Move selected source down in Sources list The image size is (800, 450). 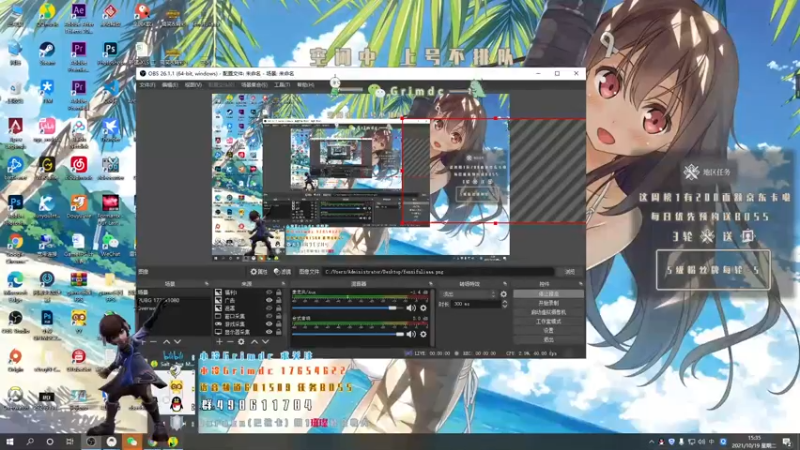click(x=265, y=342)
